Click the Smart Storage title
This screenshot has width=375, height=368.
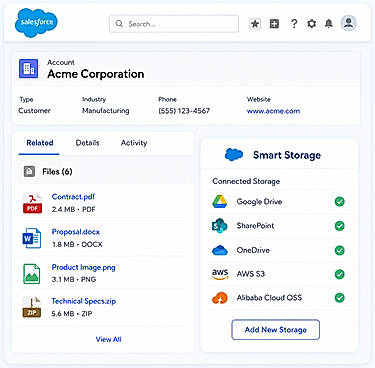tap(287, 155)
